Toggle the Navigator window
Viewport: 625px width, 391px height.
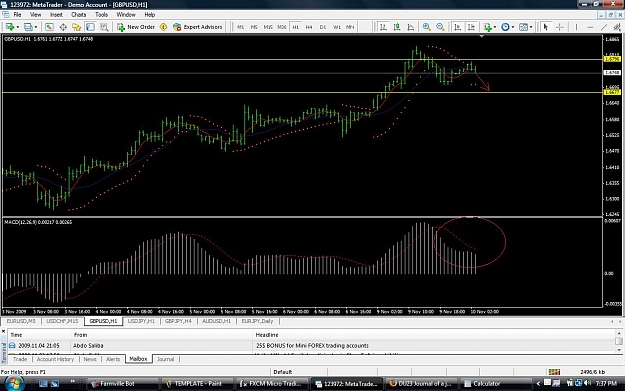point(77,27)
